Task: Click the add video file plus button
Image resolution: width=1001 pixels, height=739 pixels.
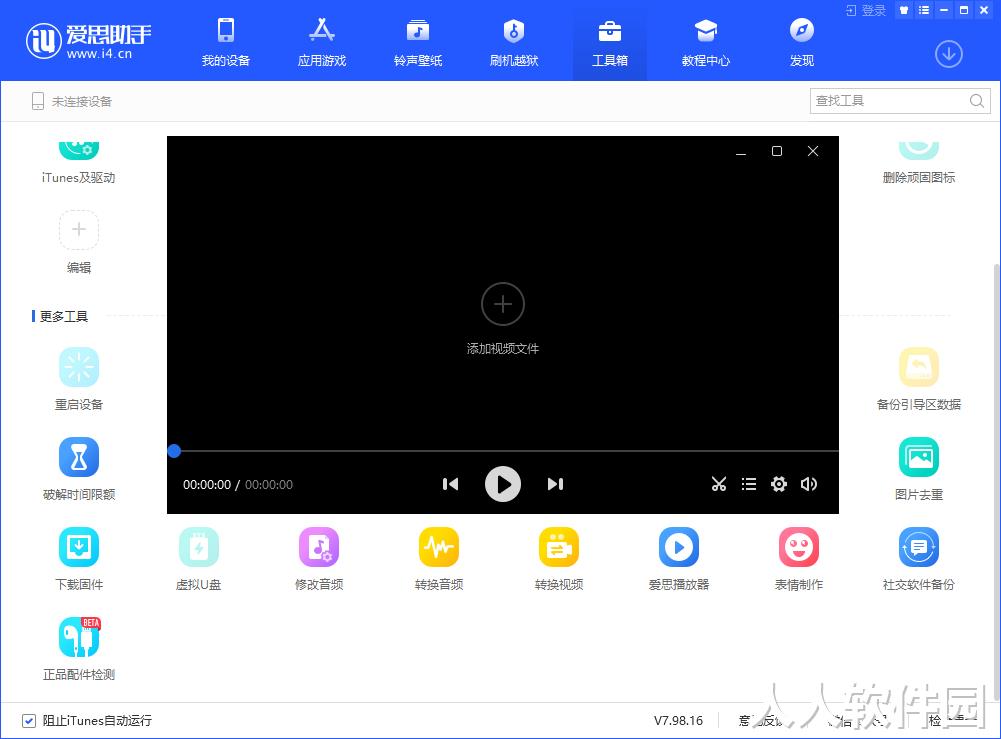Action: pos(503,304)
